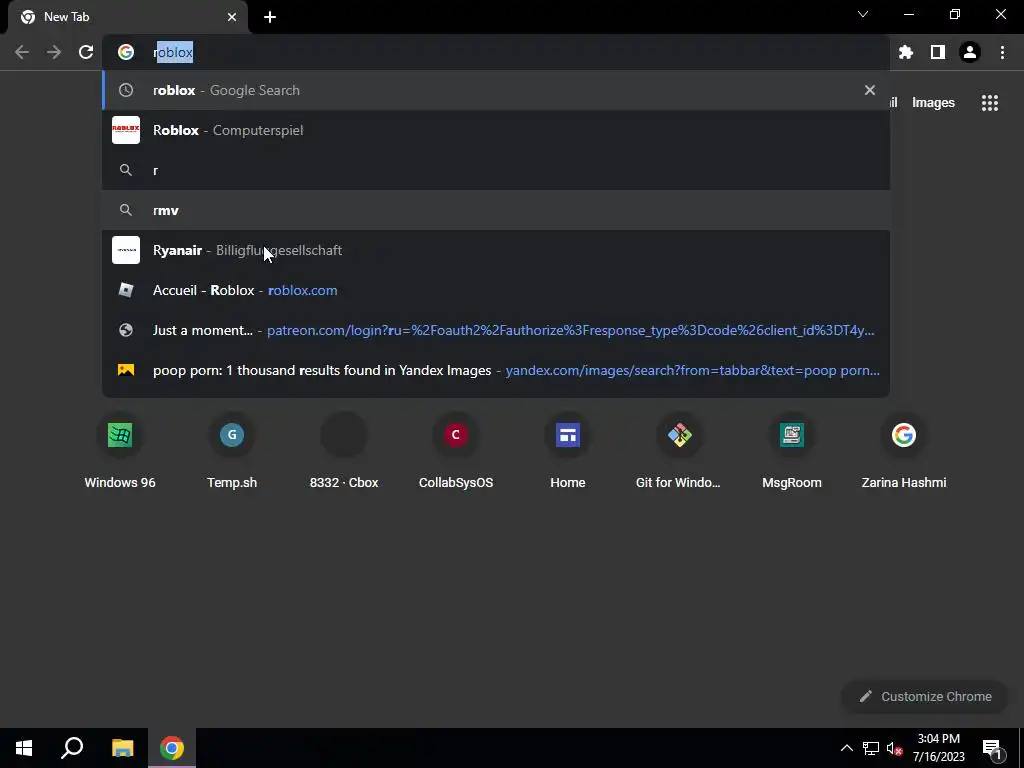Open File Explorer from the taskbar
1024x768 pixels.
coord(122,748)
